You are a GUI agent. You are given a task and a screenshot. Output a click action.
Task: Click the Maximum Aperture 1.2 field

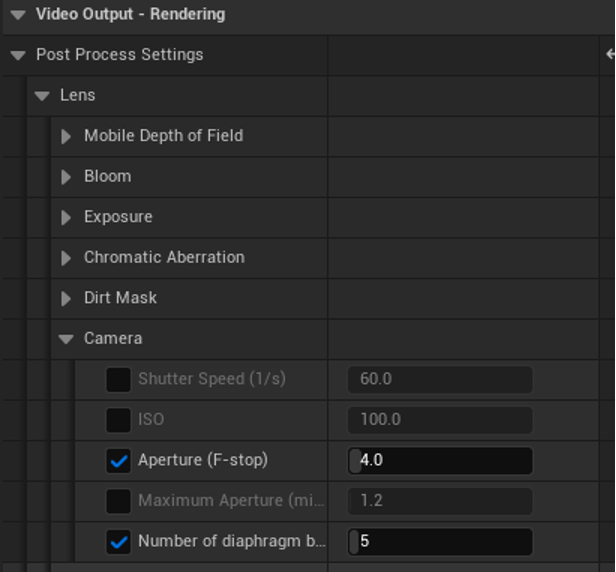tap(440, 501)
